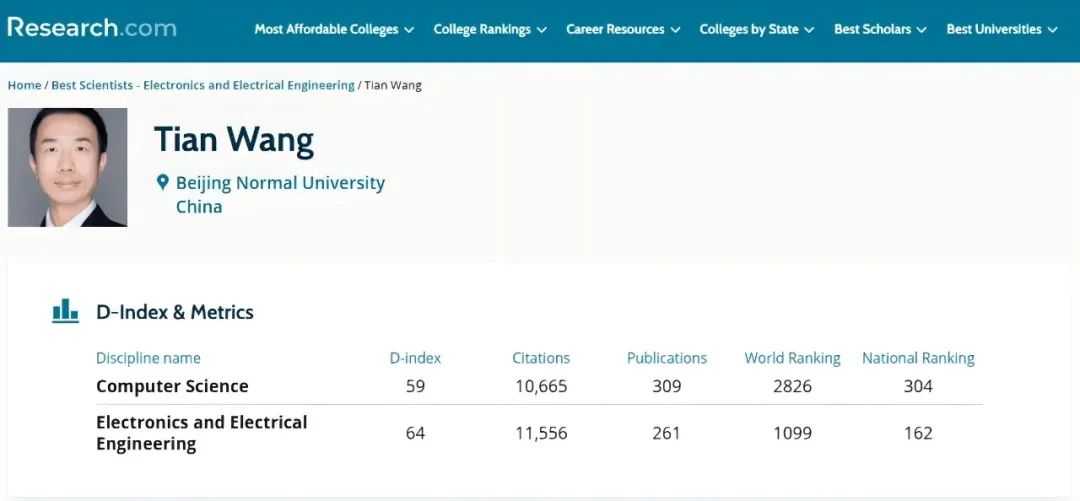Click the bar chart metrics icon

click(x=65, y=311)
